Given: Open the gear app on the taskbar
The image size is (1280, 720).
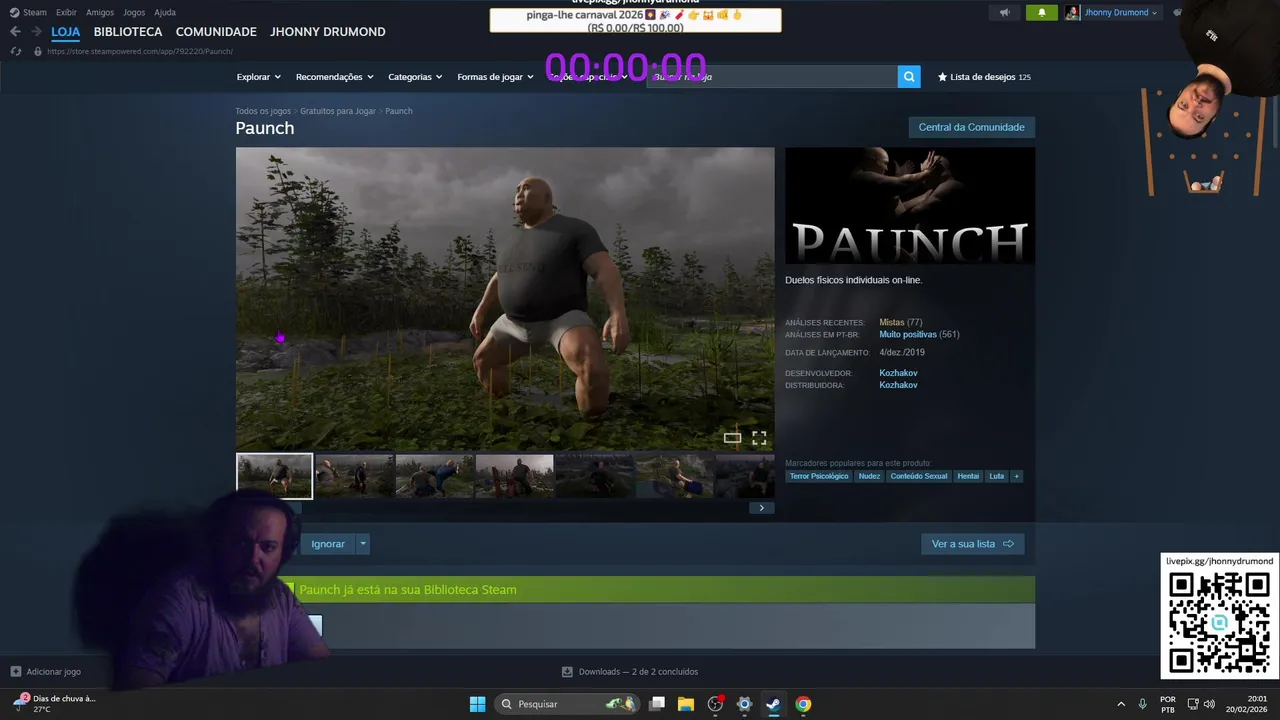Looking at the screenshot, I should click(744, 704).
